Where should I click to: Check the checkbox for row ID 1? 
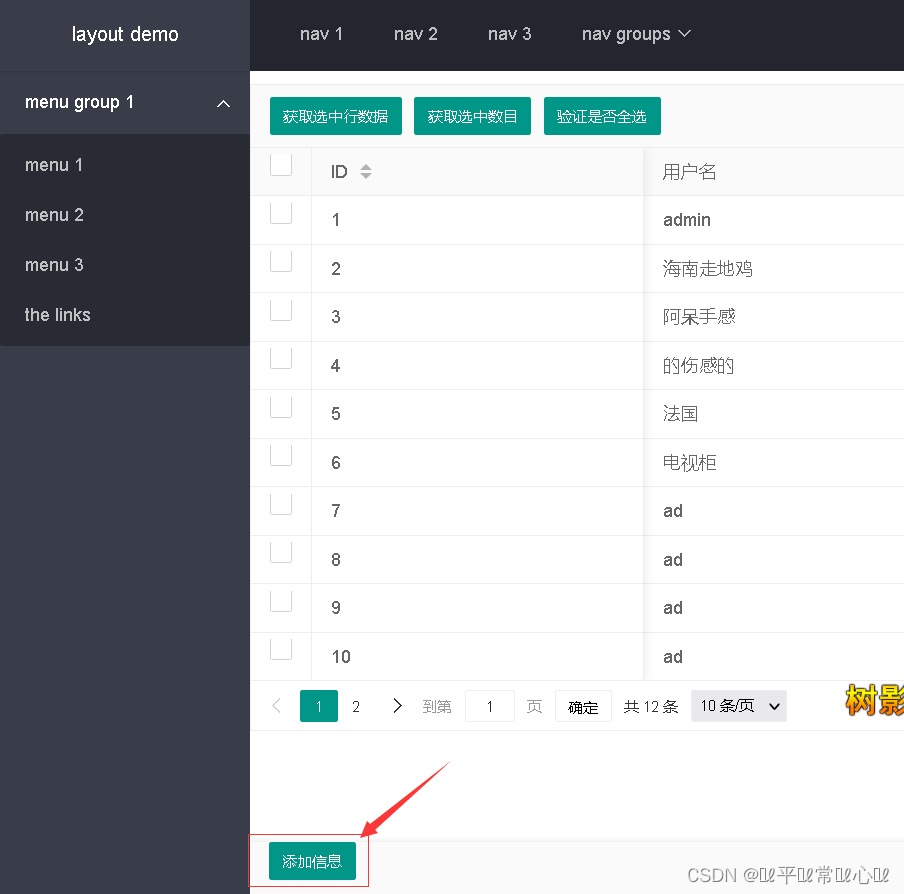tap(281, 212)
